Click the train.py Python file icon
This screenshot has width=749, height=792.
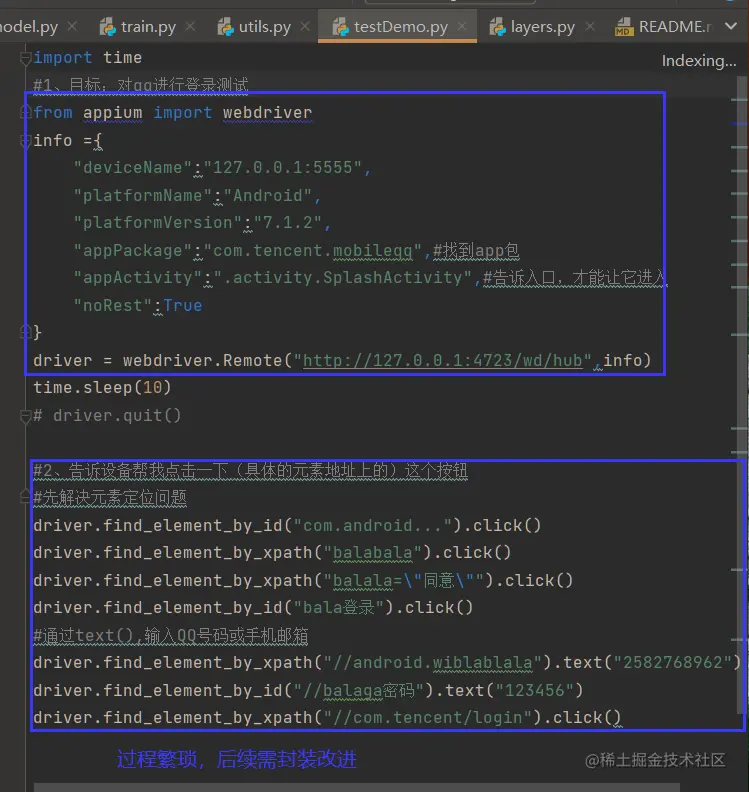[x=108, y=26]
